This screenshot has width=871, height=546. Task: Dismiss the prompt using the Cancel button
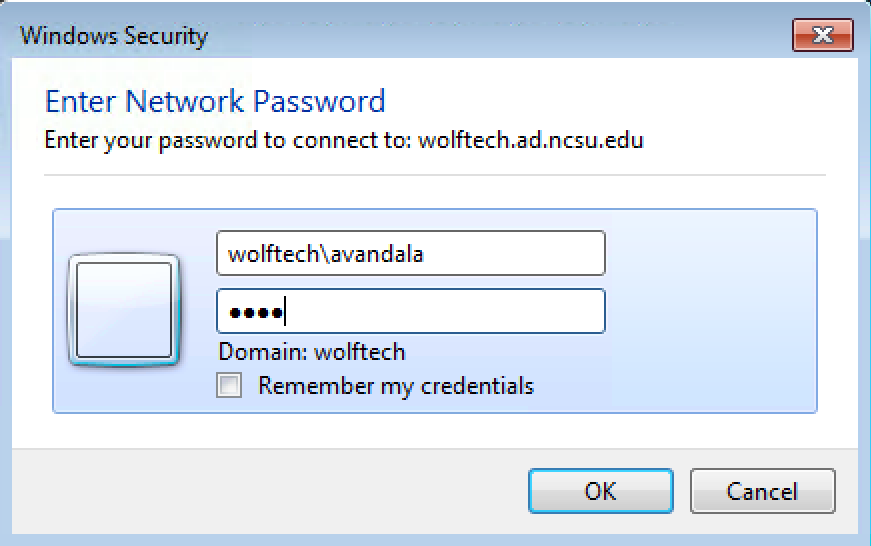coord(762,491)
